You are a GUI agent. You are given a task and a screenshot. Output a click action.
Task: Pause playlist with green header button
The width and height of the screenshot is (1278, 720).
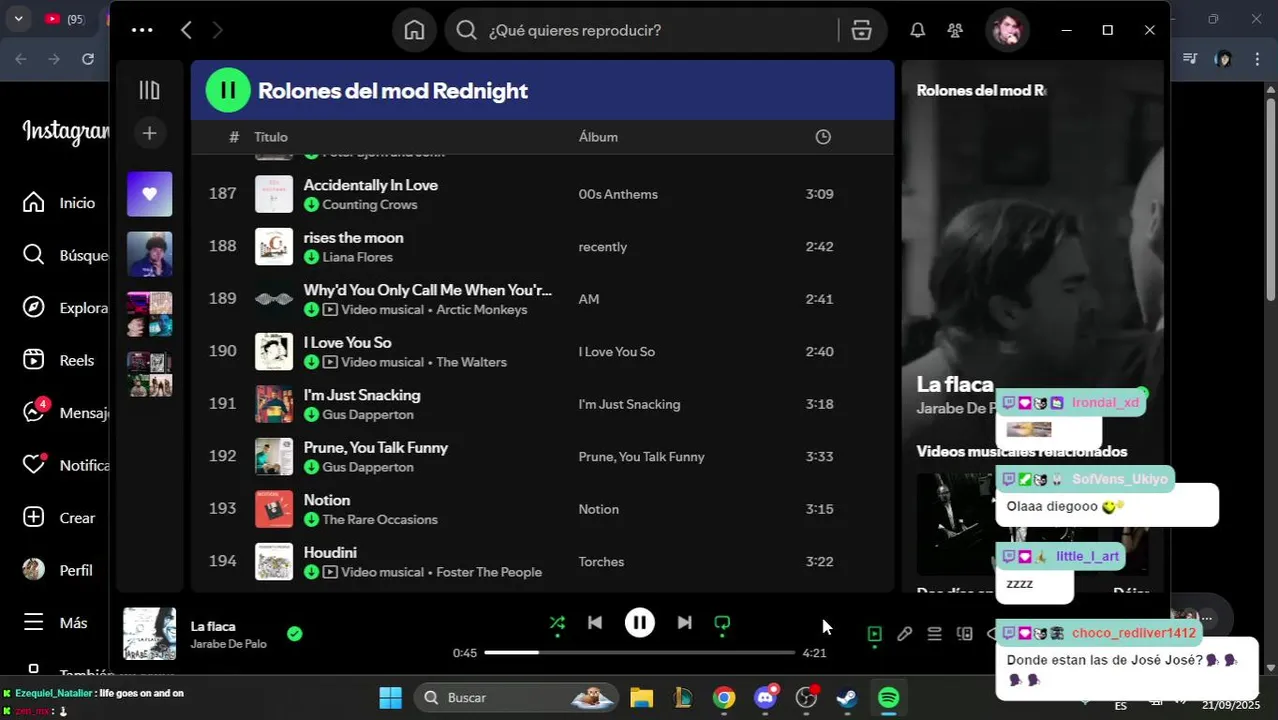(228, 90)
